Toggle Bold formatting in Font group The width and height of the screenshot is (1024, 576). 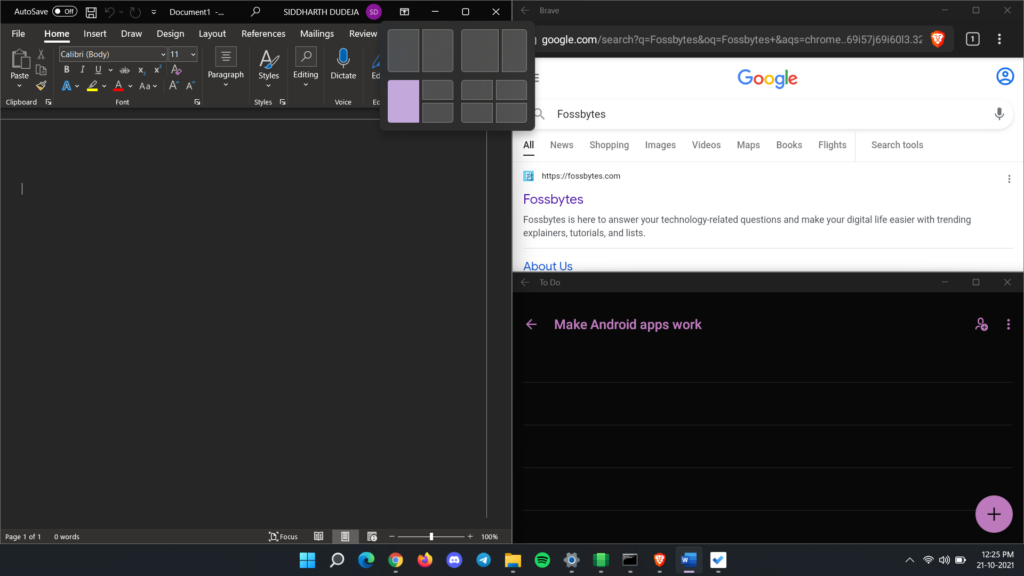[66, 70]
